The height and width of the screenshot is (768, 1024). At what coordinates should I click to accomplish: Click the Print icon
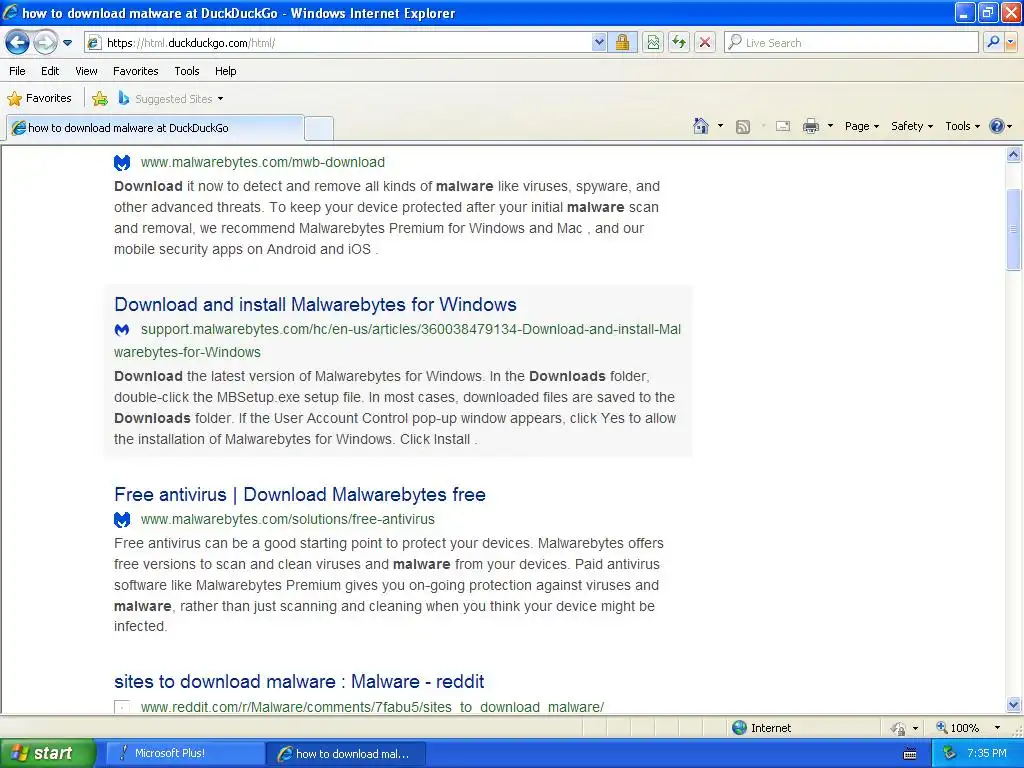(x=810, y=127)
